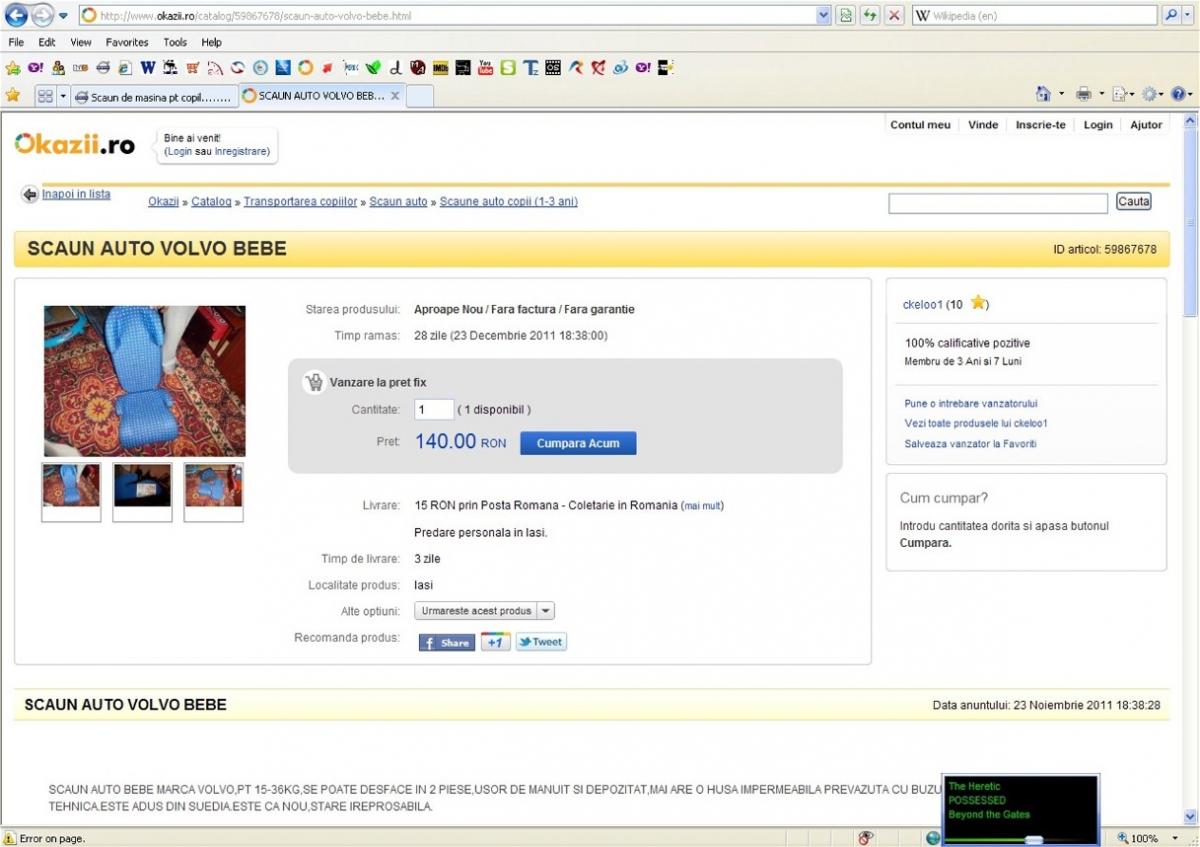Click the Error on page warning icon

tap(10, 838)
